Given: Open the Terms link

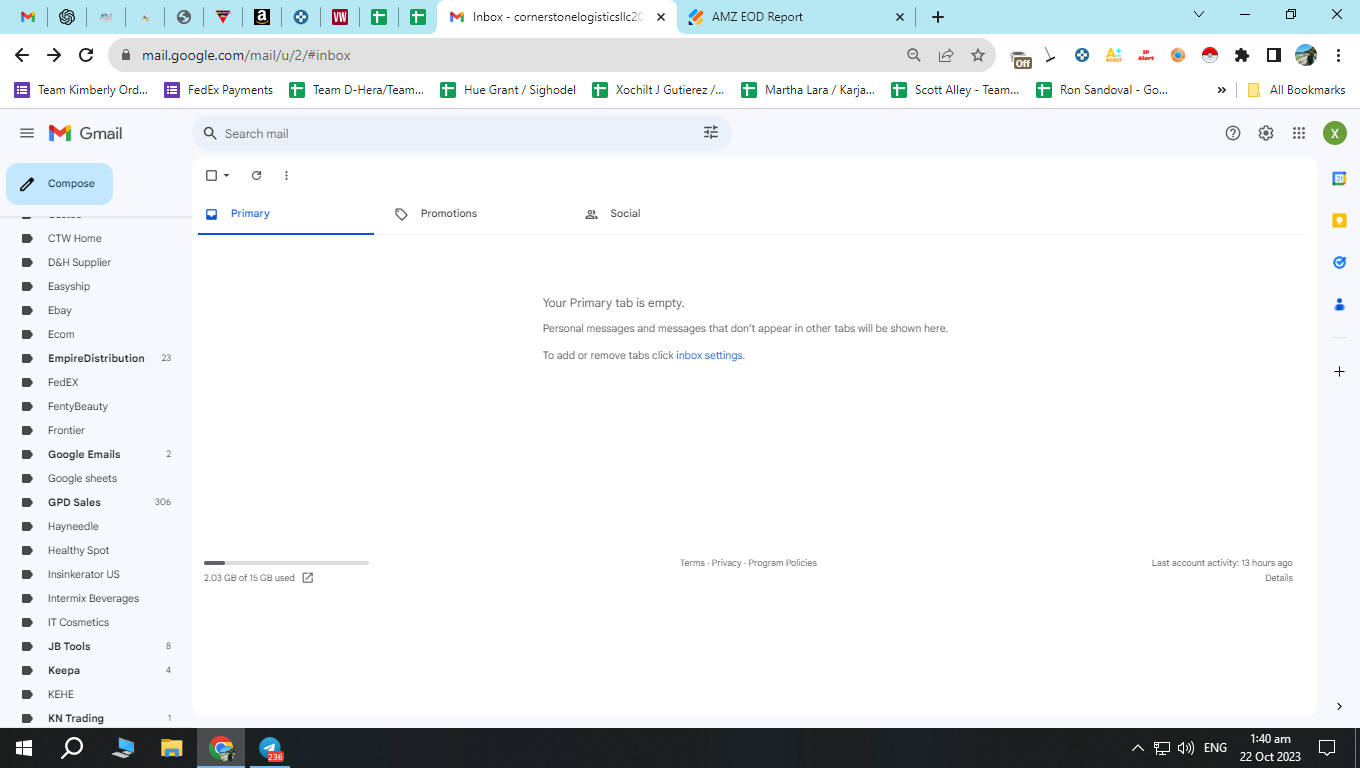Looking at the screenshot, I should coord(692,563).
